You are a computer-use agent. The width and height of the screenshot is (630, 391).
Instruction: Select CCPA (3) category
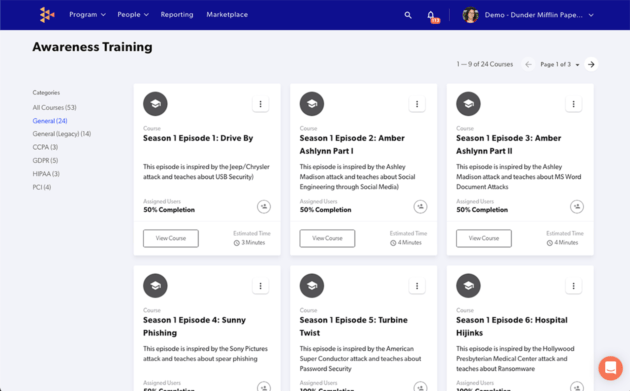45,147
